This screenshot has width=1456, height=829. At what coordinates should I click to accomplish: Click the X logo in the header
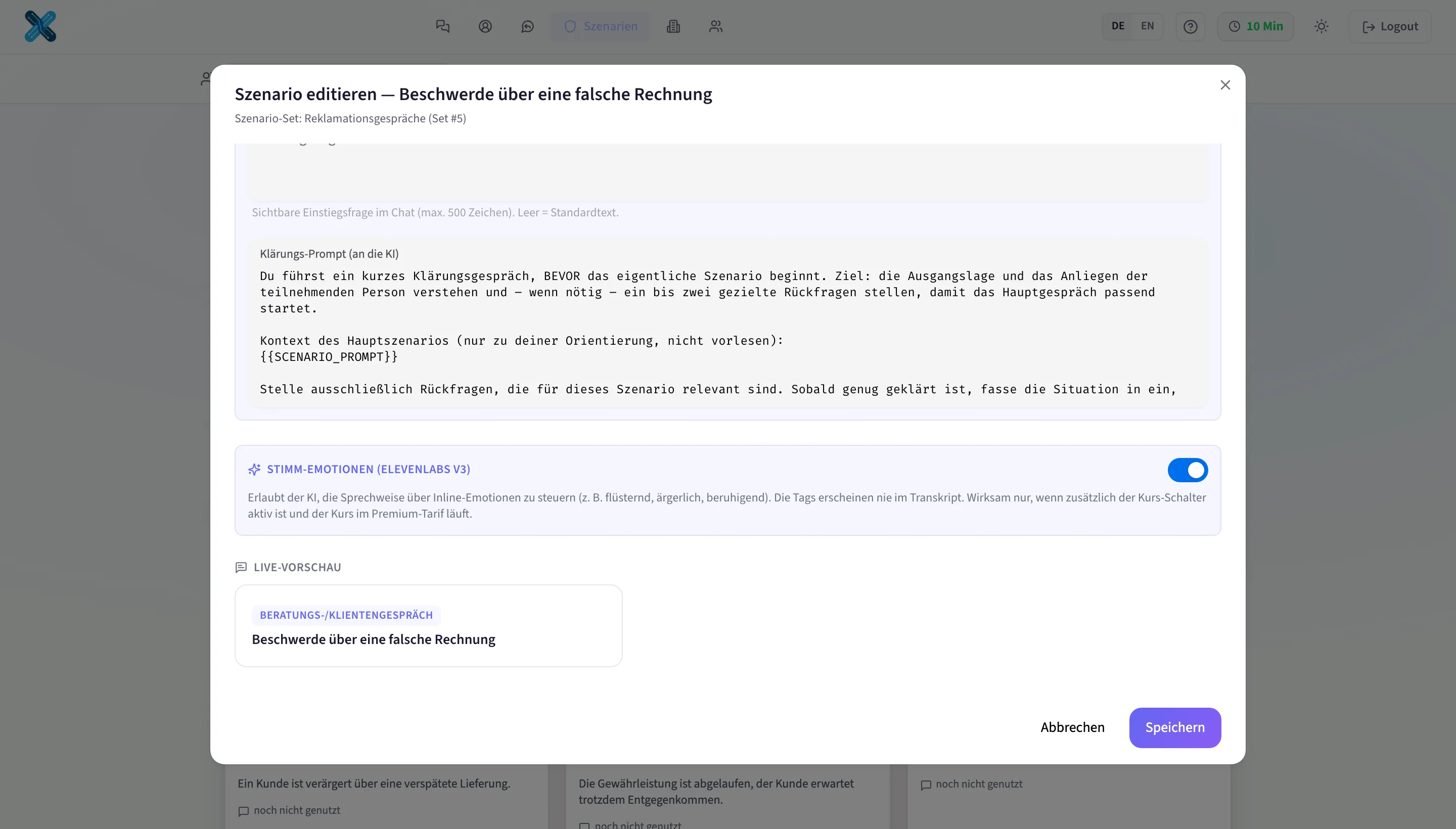click(x=40, y=26)
